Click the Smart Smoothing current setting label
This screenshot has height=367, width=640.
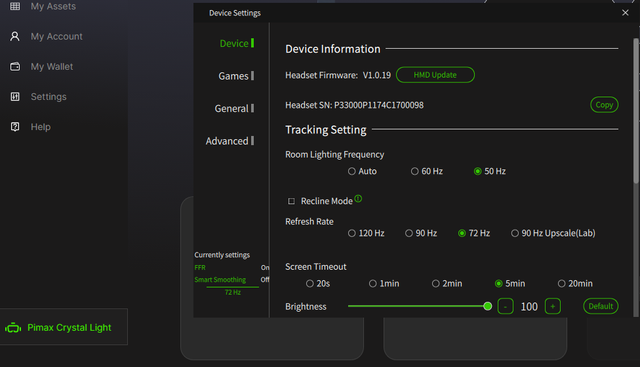220,280
